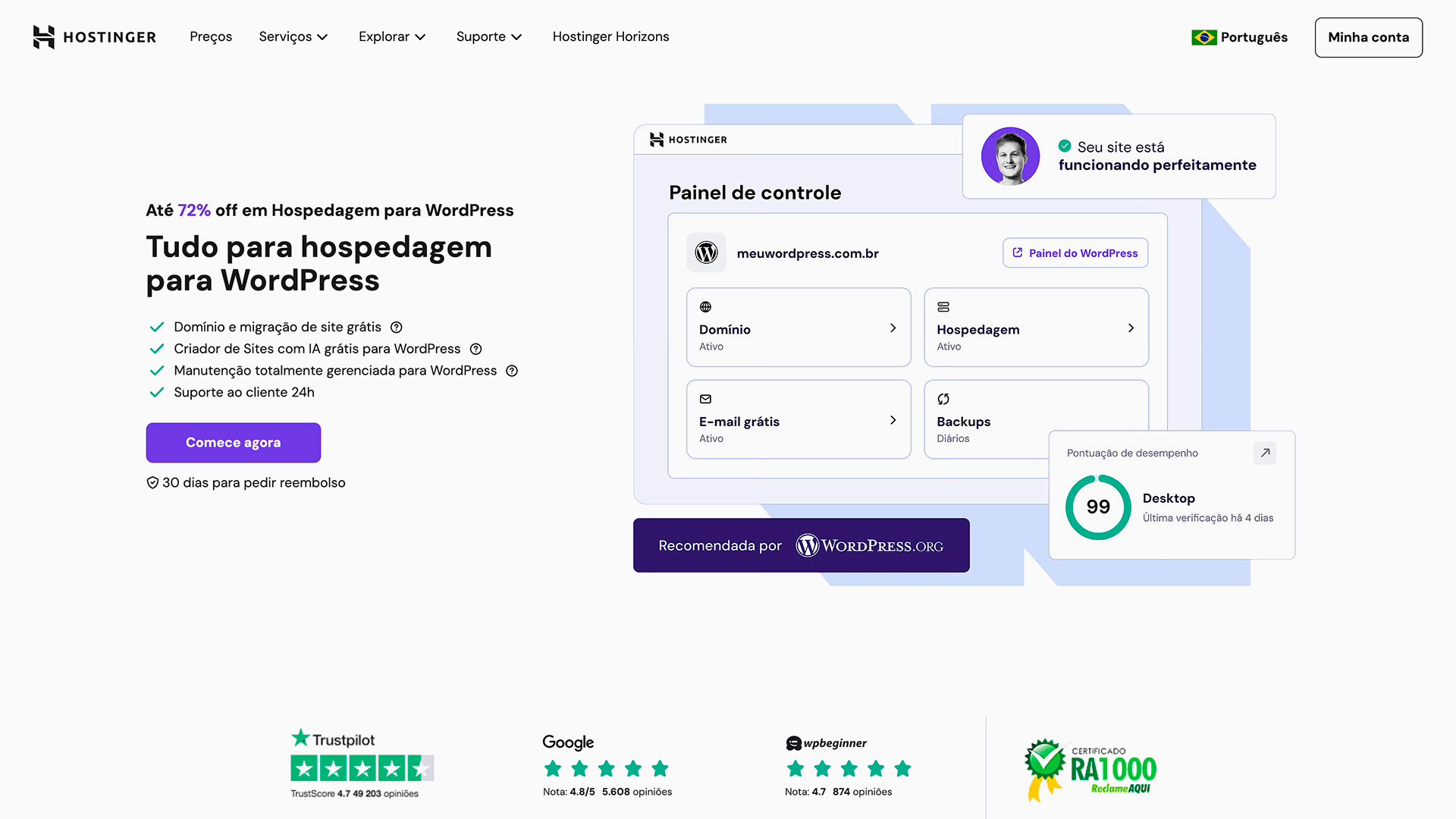The width and height of the screenshot is (1456, 819).
Task: Click the Trustpilot logo
Action: coord(333,739)
